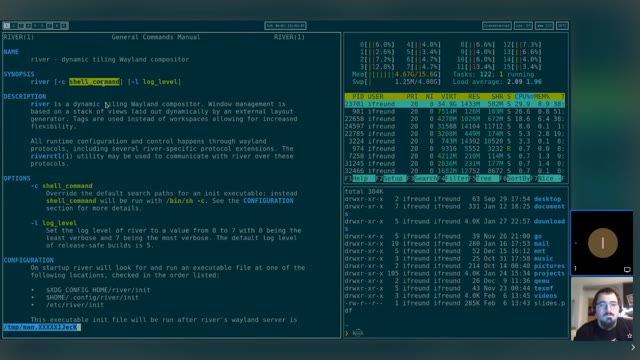The height and width of the screenshot is (360, 640).
Task: Click SortBy in the htop function bar
Action: point(515,178)
